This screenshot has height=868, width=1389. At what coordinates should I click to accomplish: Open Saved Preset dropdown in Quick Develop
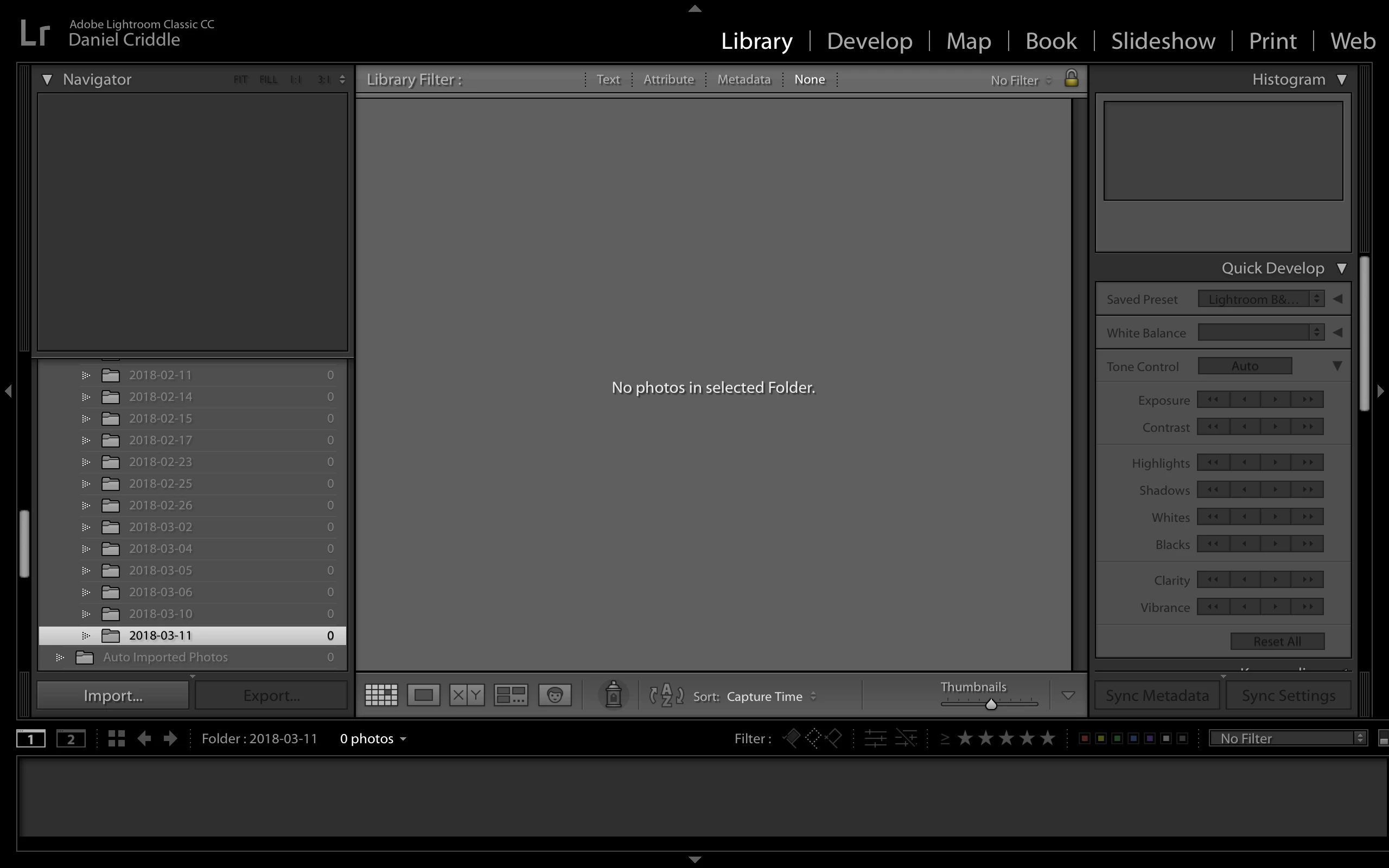coord(1260,299)
